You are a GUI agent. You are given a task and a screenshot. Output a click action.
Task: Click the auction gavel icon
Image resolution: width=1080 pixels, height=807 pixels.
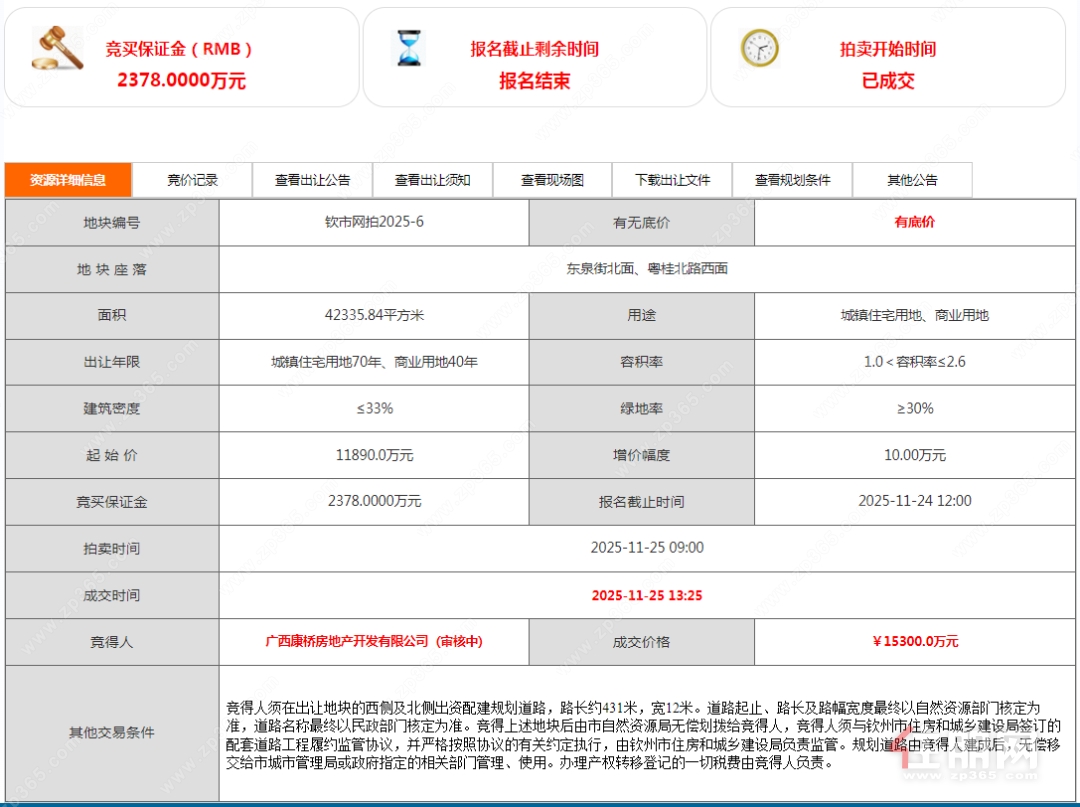click(x=57, y=49)
